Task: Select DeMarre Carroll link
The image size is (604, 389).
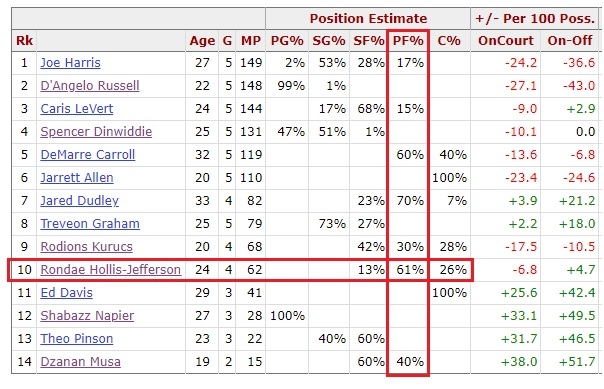Action: point(87,155)
